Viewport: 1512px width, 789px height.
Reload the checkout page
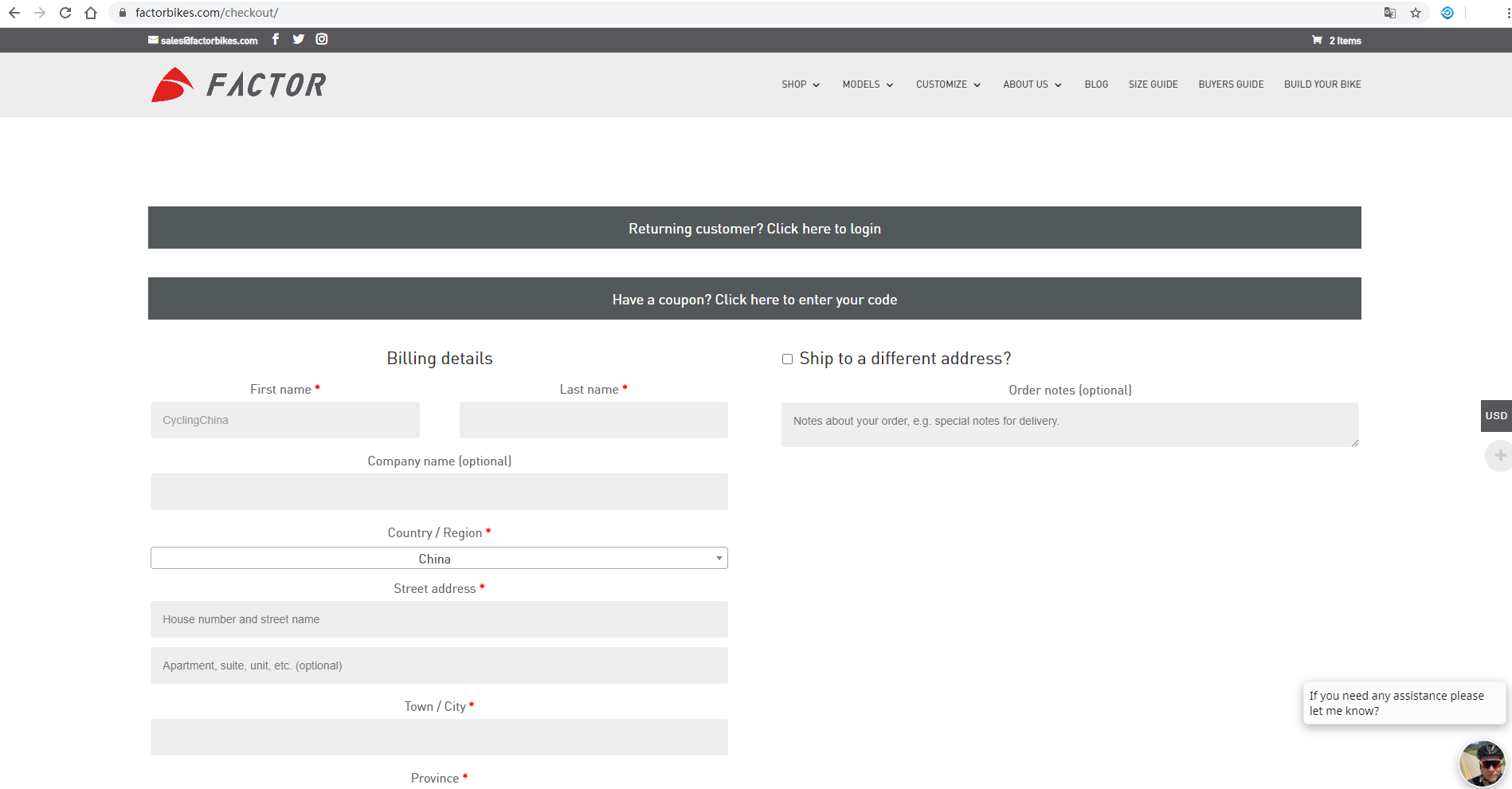pyautogui.click(x=65, y=13)
